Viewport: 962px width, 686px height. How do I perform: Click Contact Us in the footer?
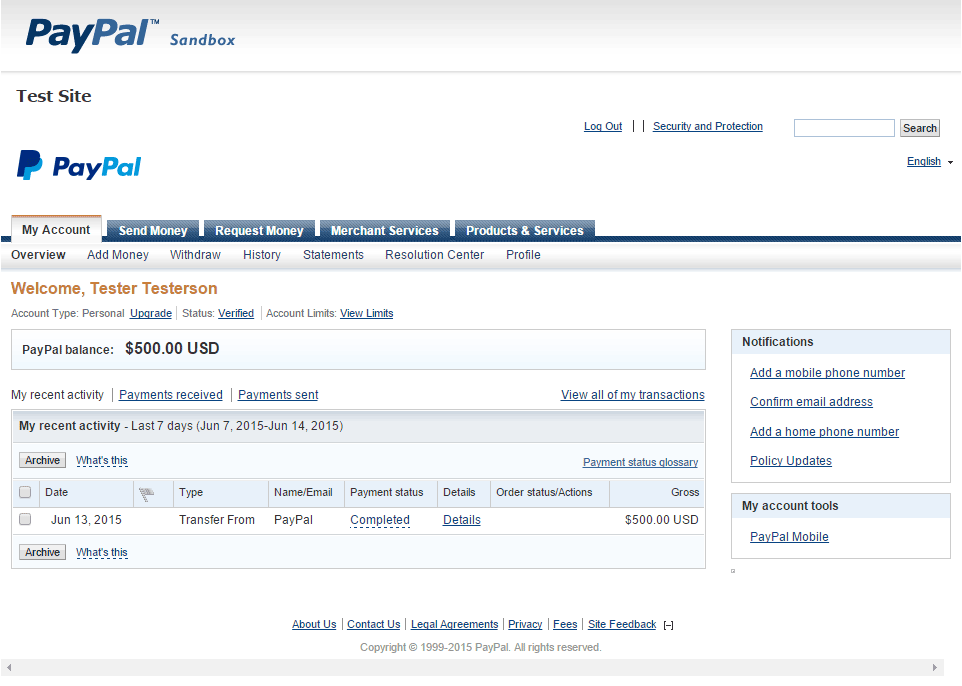(x=374, y=625)
